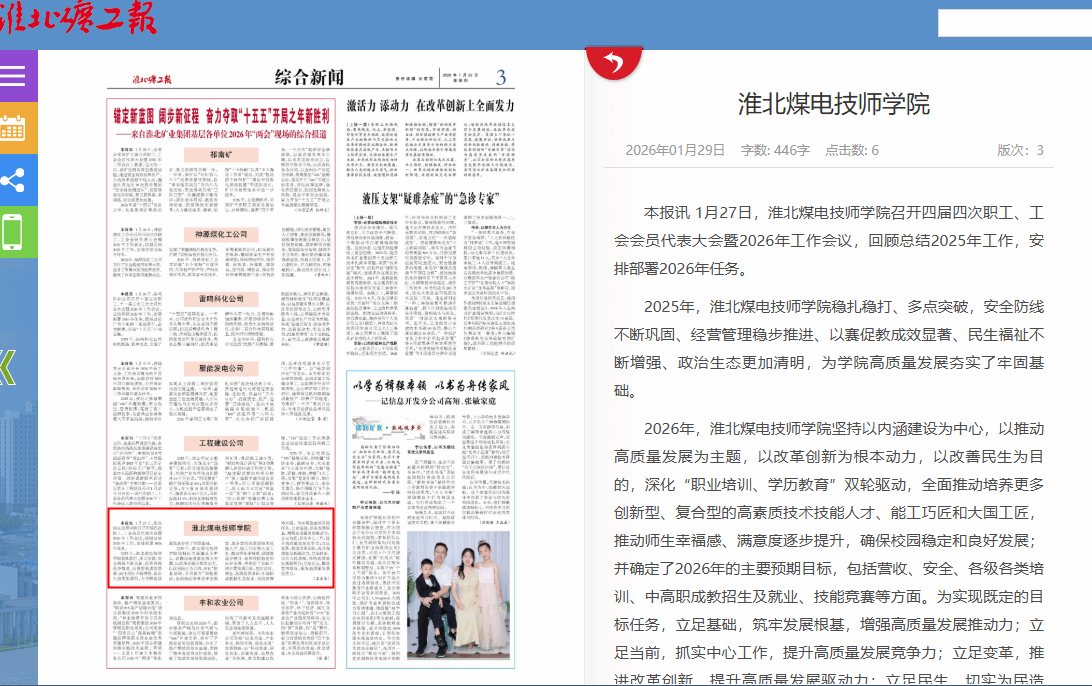Go to previous page with left chevron
This screenshot has width=1092, height=686.
[x=8, y=367]
